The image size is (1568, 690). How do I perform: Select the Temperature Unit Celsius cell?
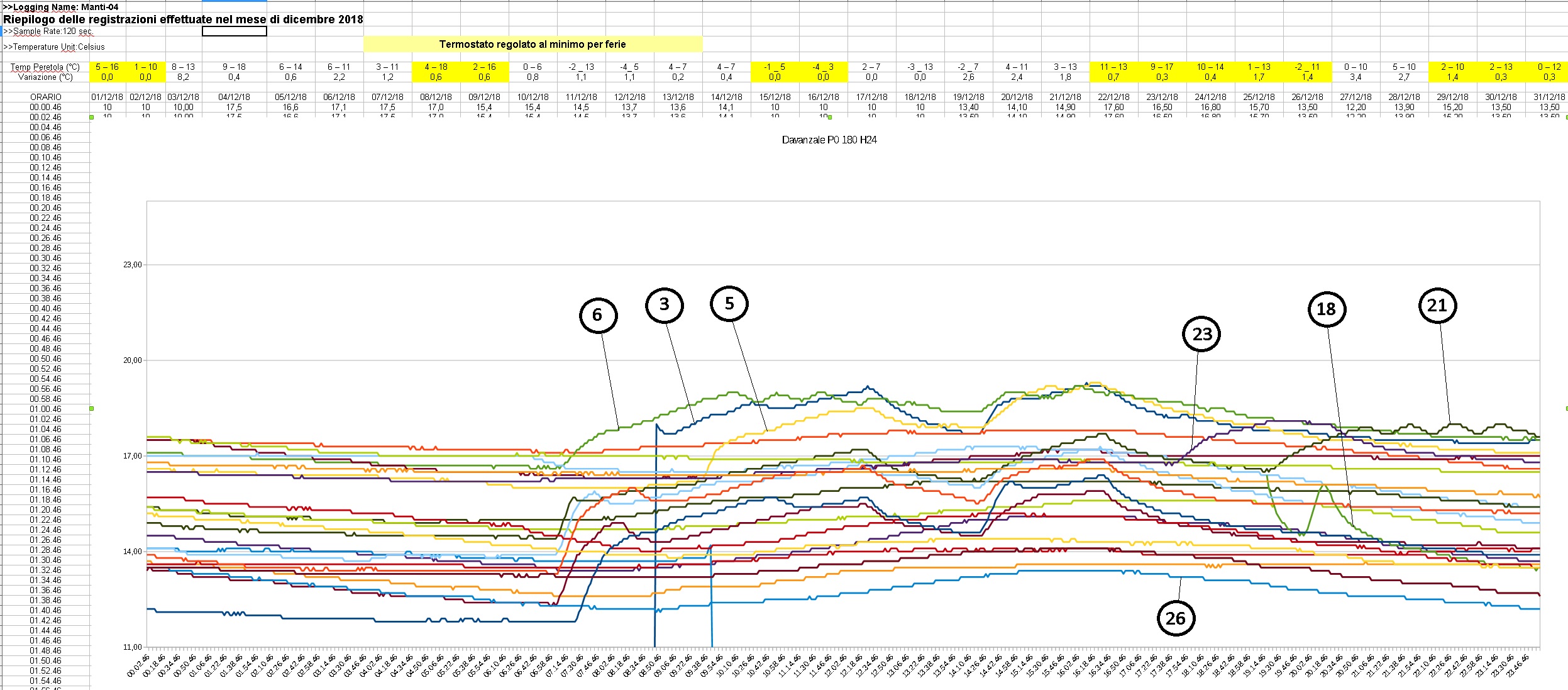[x=55, y=47]
